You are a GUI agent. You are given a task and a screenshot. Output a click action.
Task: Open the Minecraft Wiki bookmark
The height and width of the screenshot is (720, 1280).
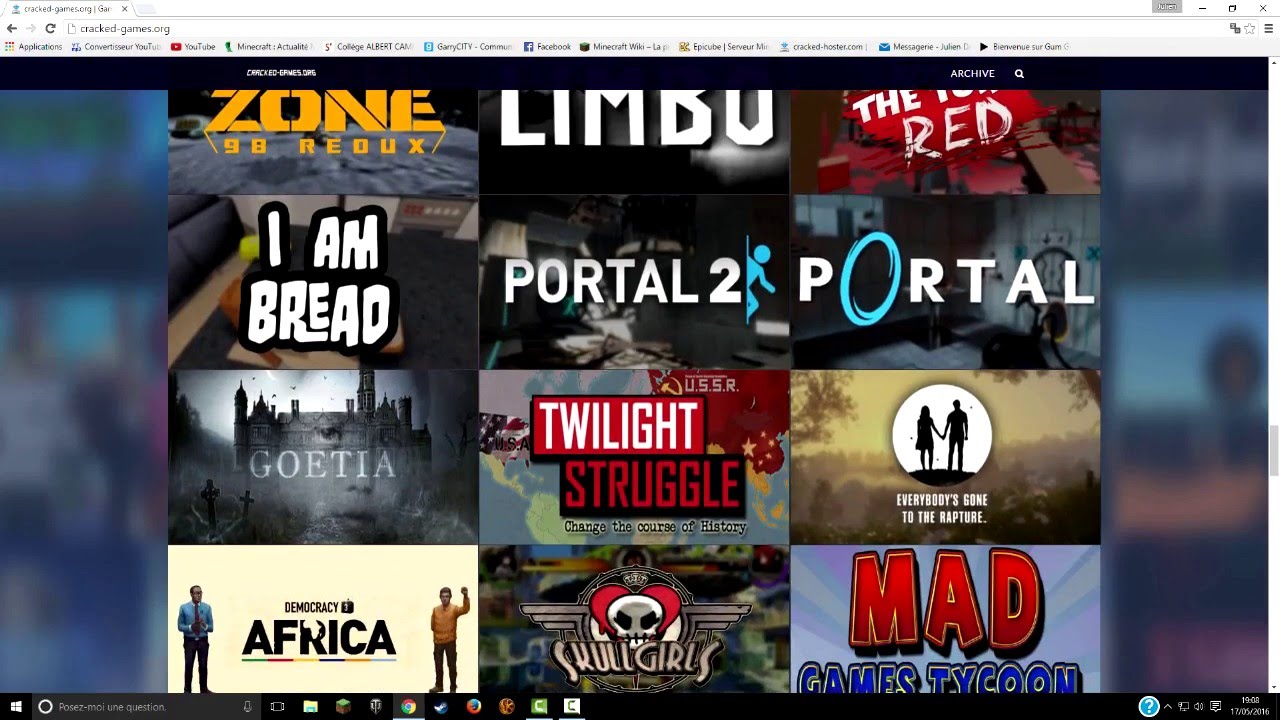point(625,46)
